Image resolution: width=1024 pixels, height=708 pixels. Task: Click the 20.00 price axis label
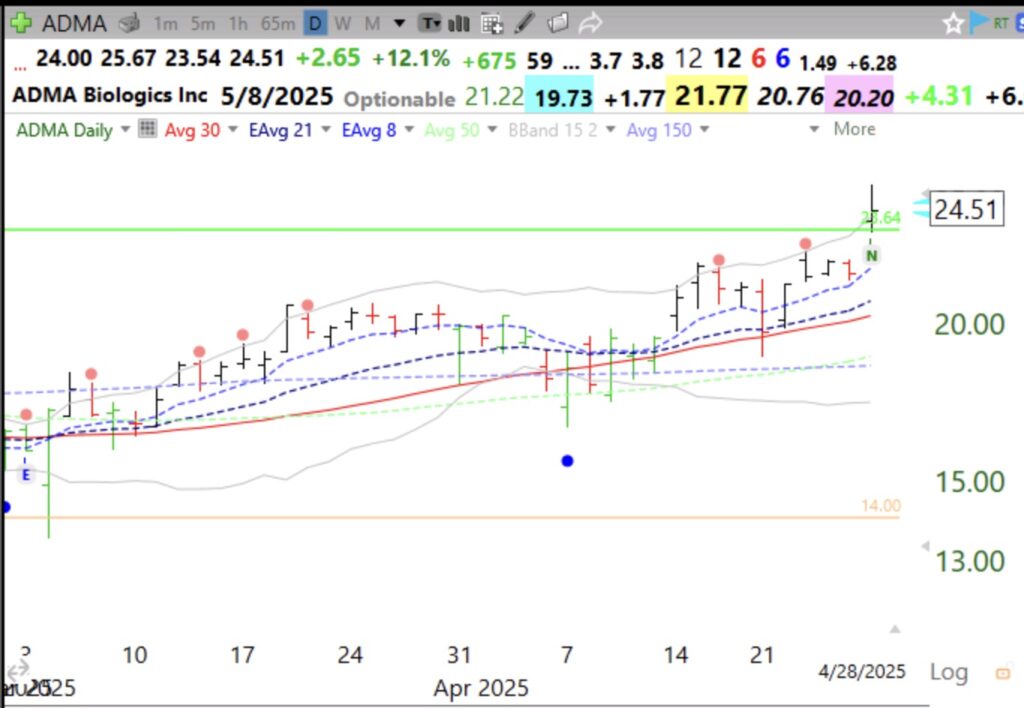click(970, 325)
